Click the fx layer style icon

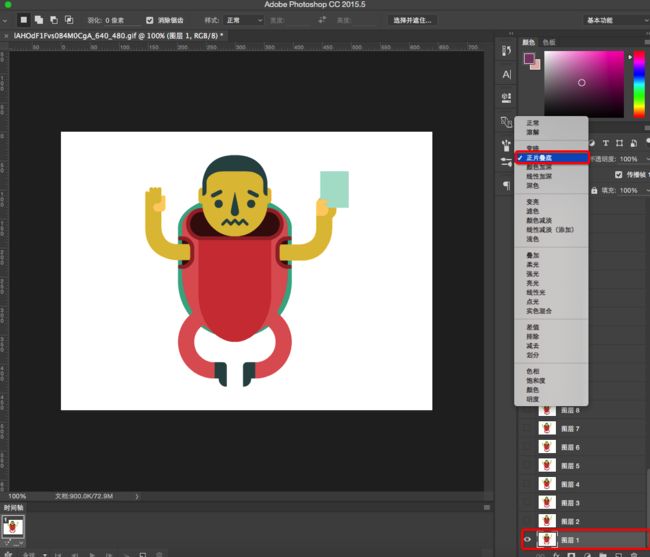tap(556, 555)
